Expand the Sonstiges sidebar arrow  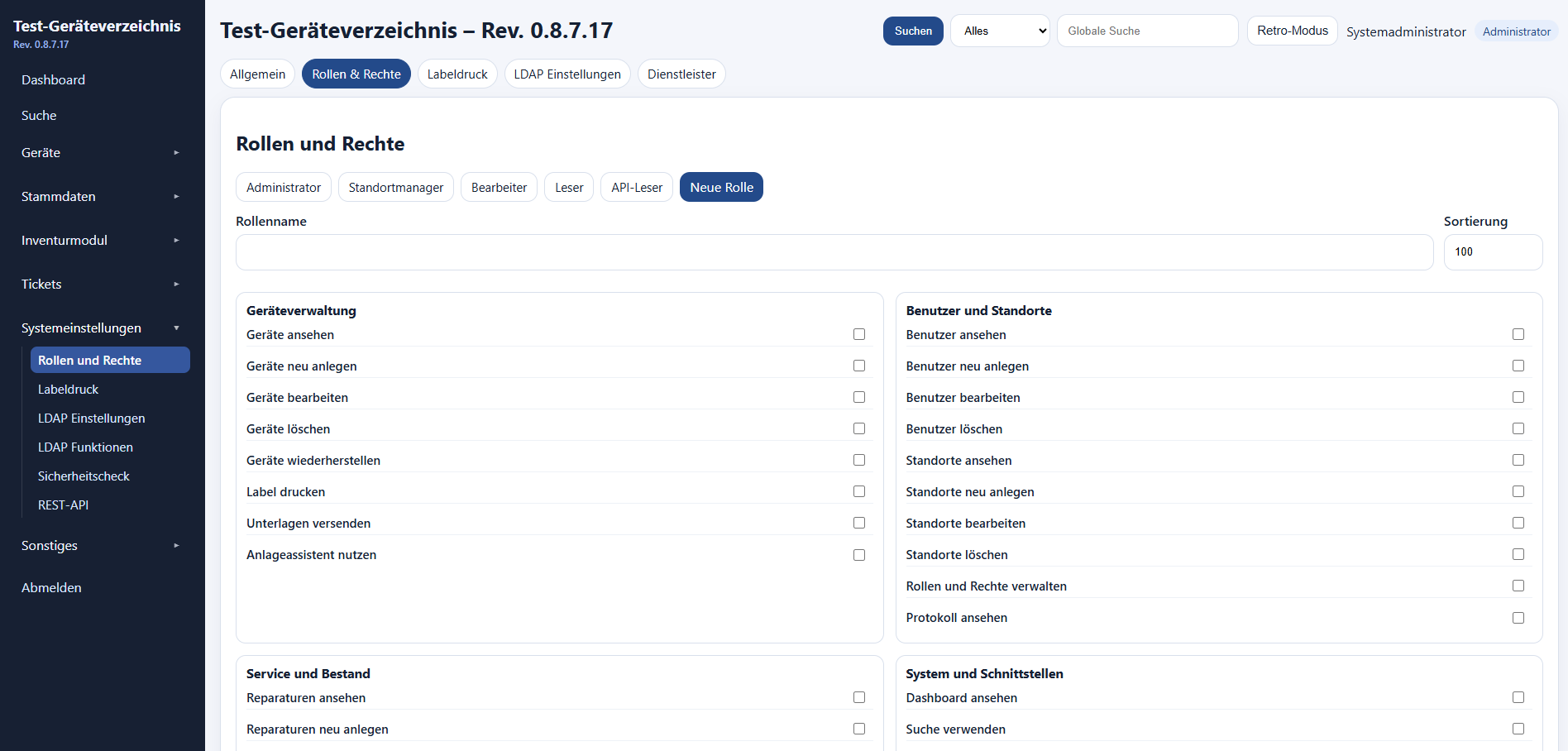tap(176, 546)
